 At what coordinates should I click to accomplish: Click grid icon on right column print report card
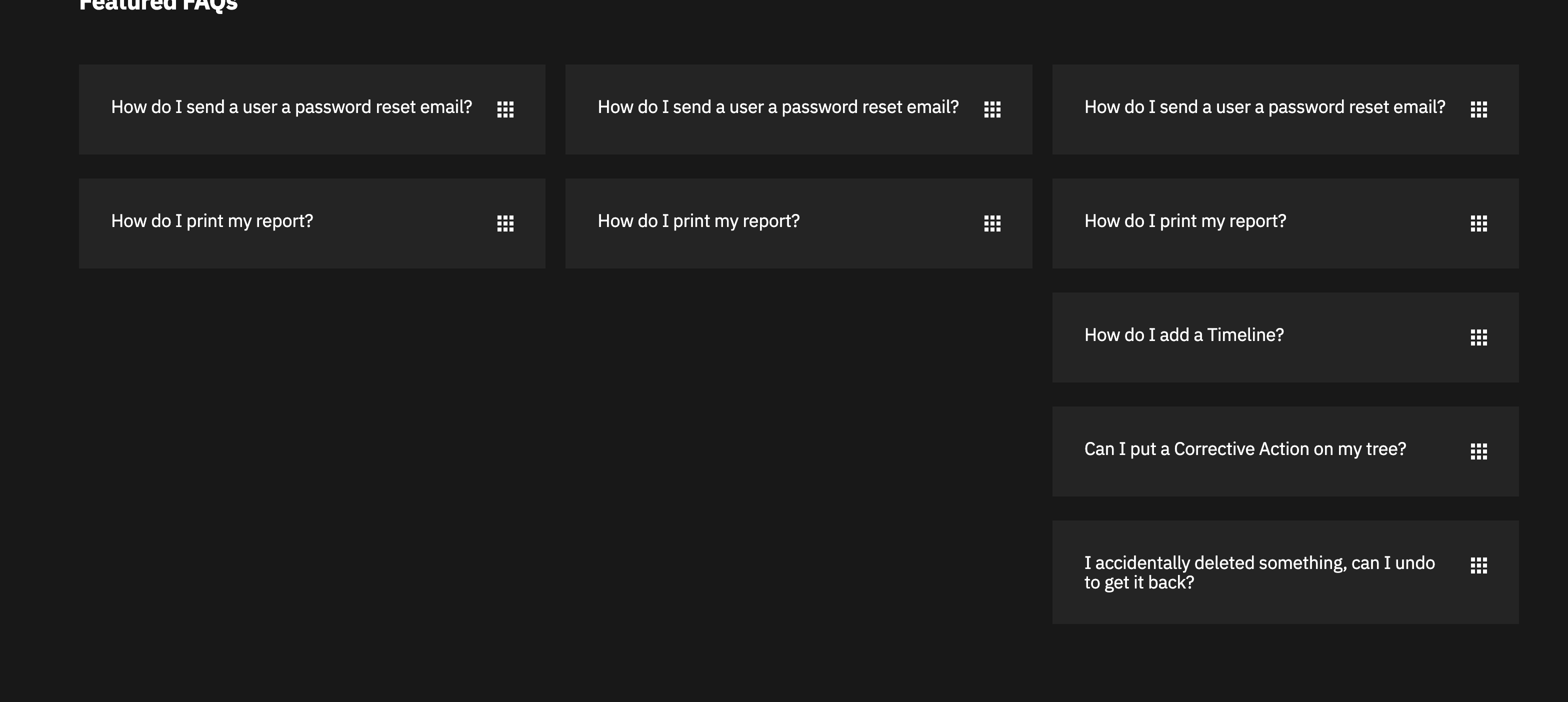pyautogui.click(x=1478, y=223)
